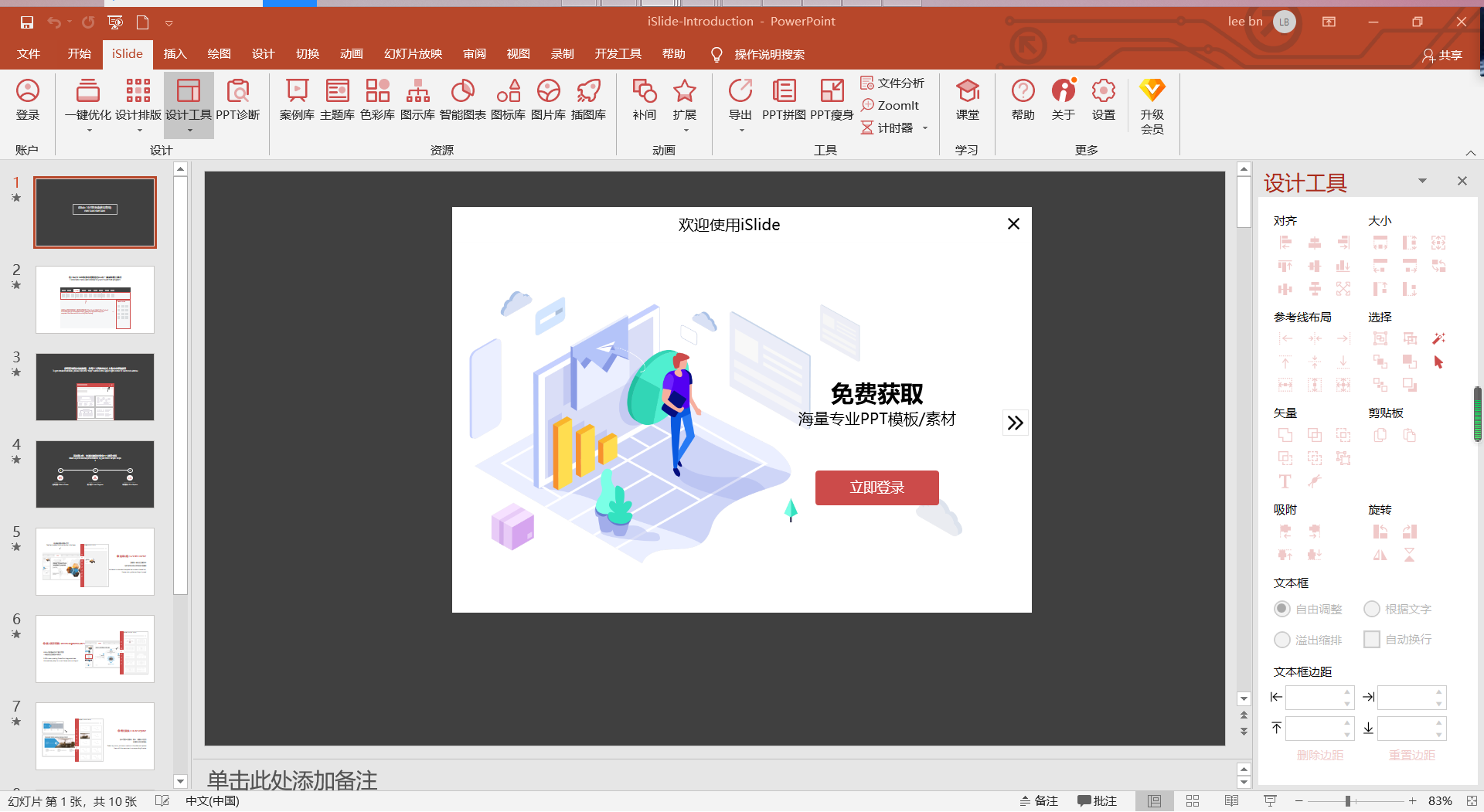Select the 根据文字 radio button
The height and width of the screenshot is (812, 1484).
(x=1372, y=609)
